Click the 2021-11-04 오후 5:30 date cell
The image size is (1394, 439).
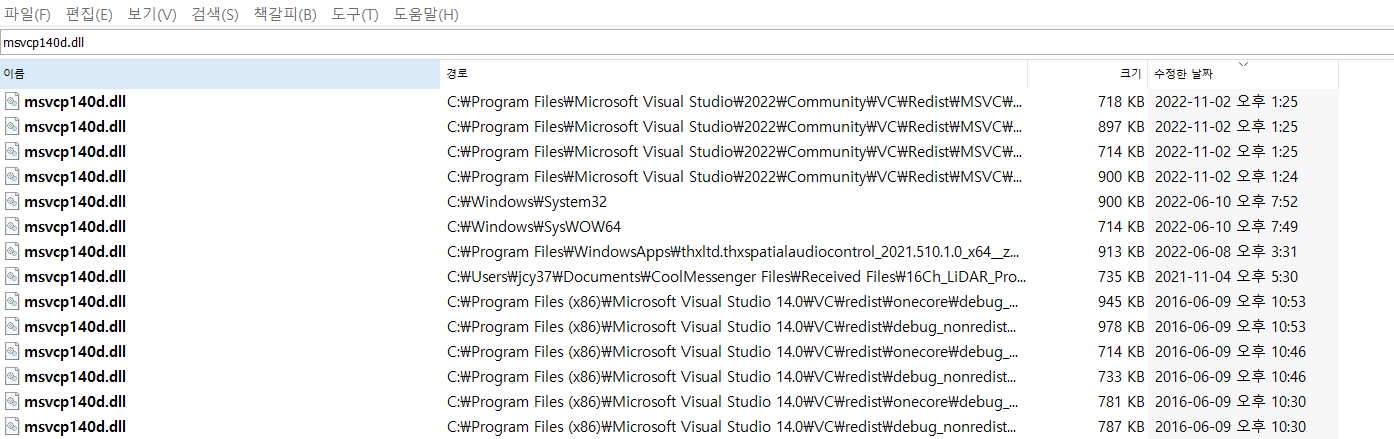pos(1226,276)
